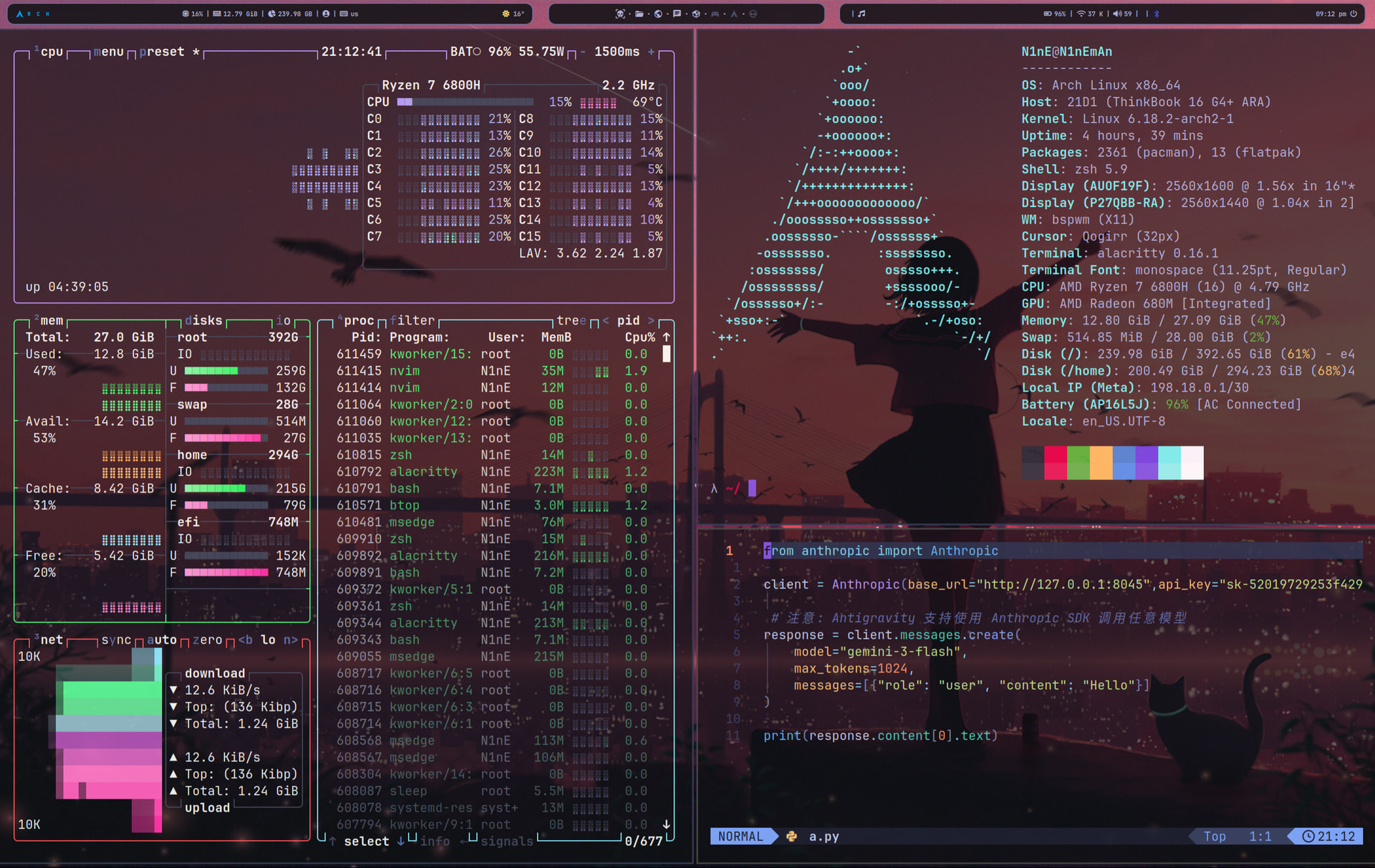Click select down arrow at proc box bottom

click(401, 841)
